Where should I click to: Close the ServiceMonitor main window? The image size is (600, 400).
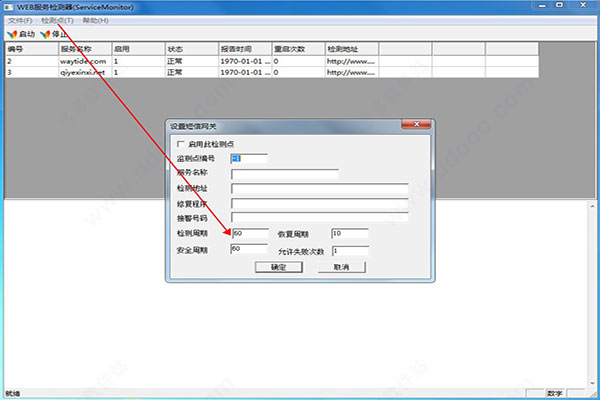coord(583,5)
